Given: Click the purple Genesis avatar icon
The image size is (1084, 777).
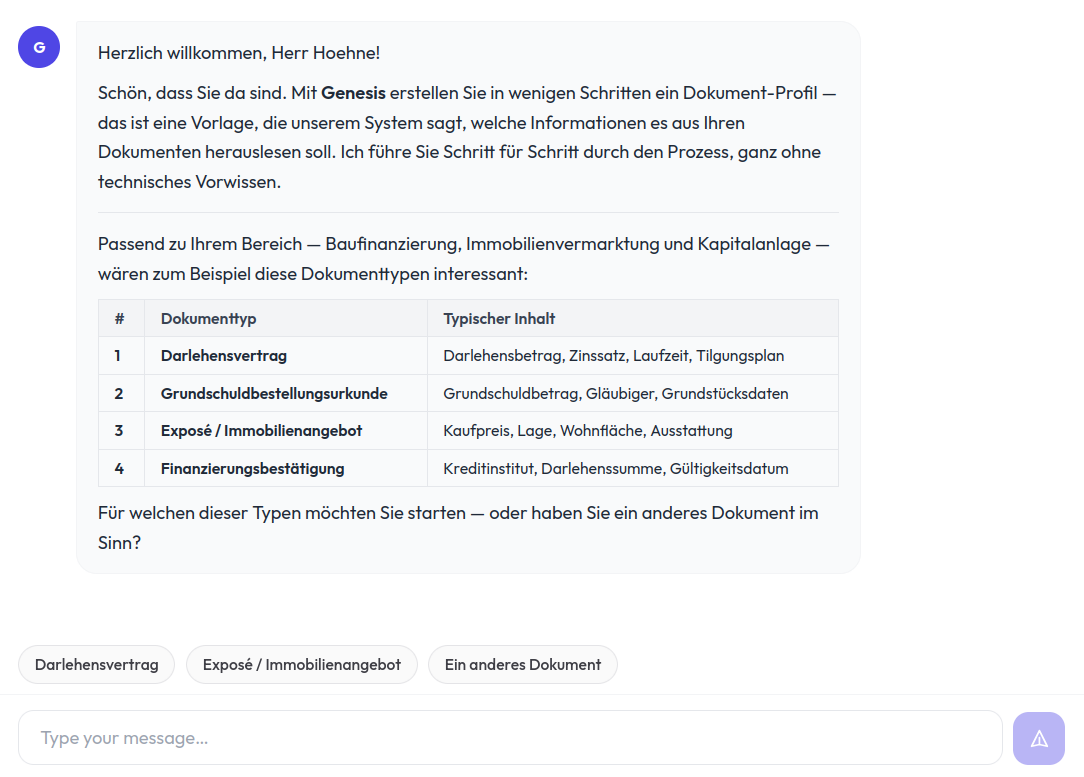Looking at the screenshot, I should [38, 47].
